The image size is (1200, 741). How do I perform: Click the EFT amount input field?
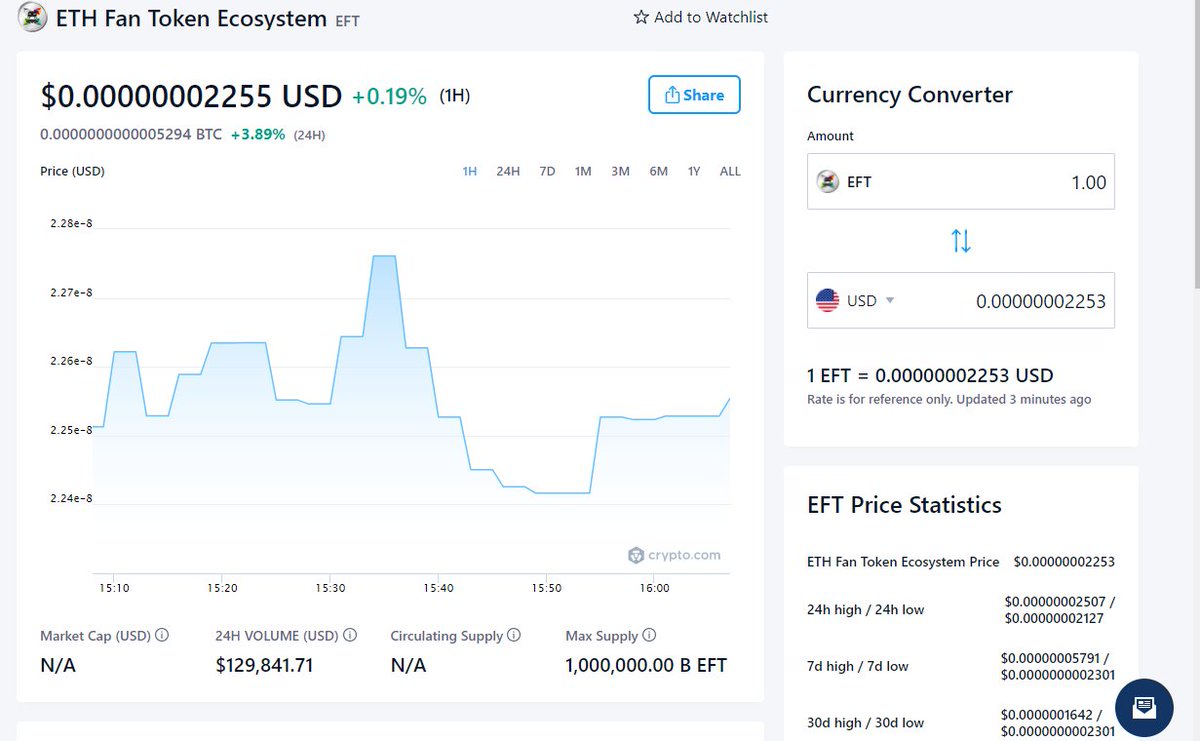click(961, 182)
